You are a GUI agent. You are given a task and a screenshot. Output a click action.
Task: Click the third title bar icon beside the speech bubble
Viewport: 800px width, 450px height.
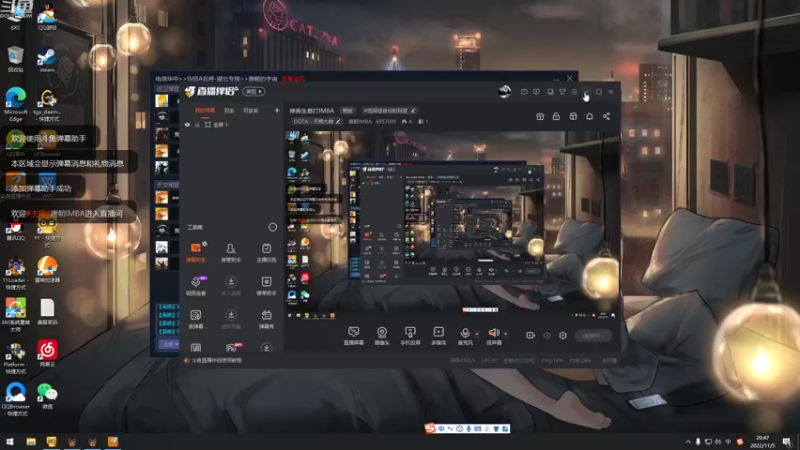[x=550, y=92]
